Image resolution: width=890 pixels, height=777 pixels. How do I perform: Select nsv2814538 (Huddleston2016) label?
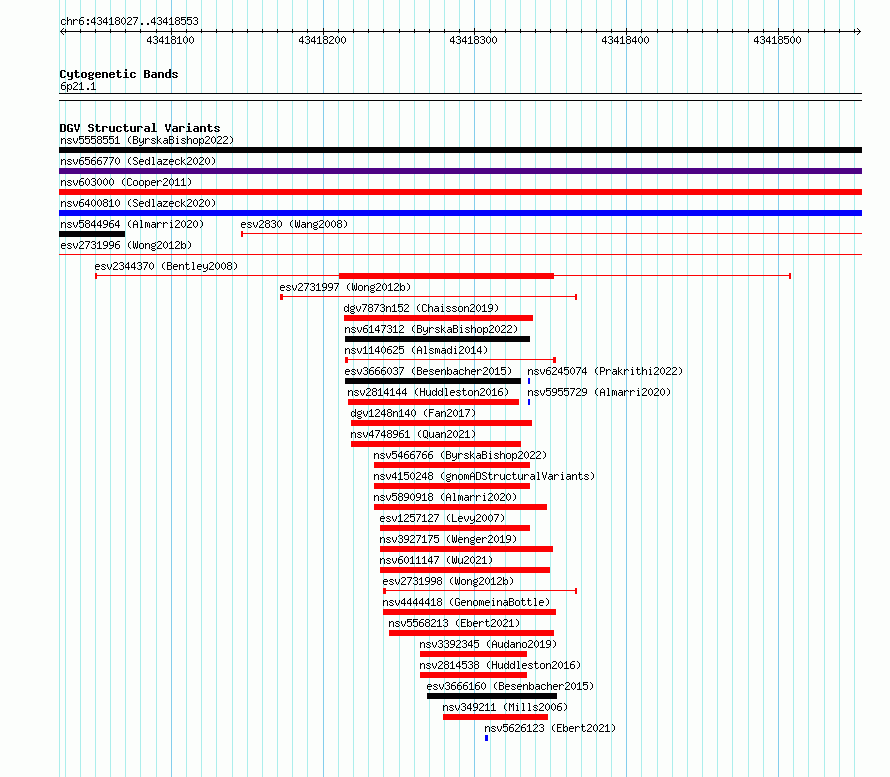click(x=500, y=665)
